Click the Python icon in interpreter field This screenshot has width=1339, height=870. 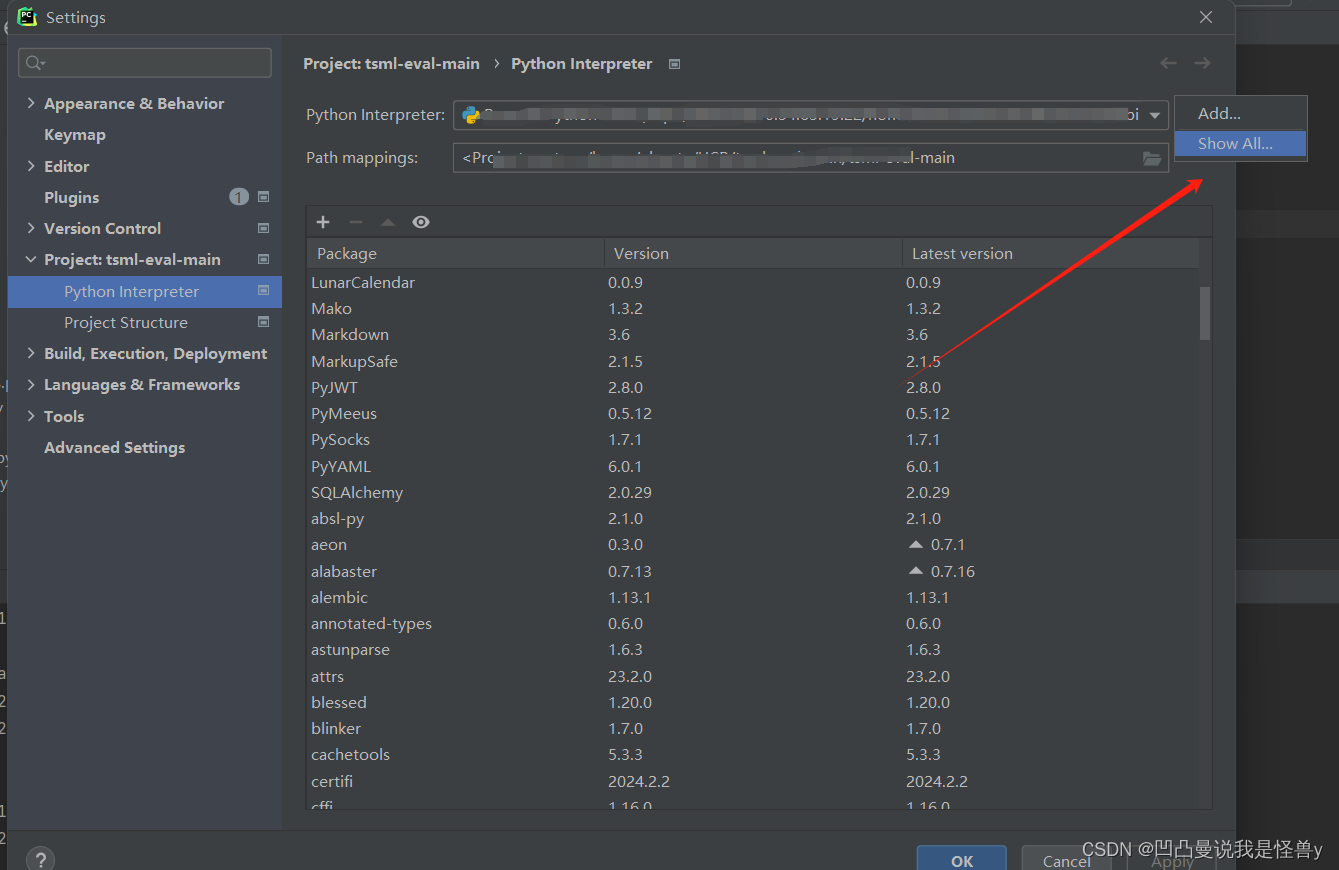(x=471, y=115)
